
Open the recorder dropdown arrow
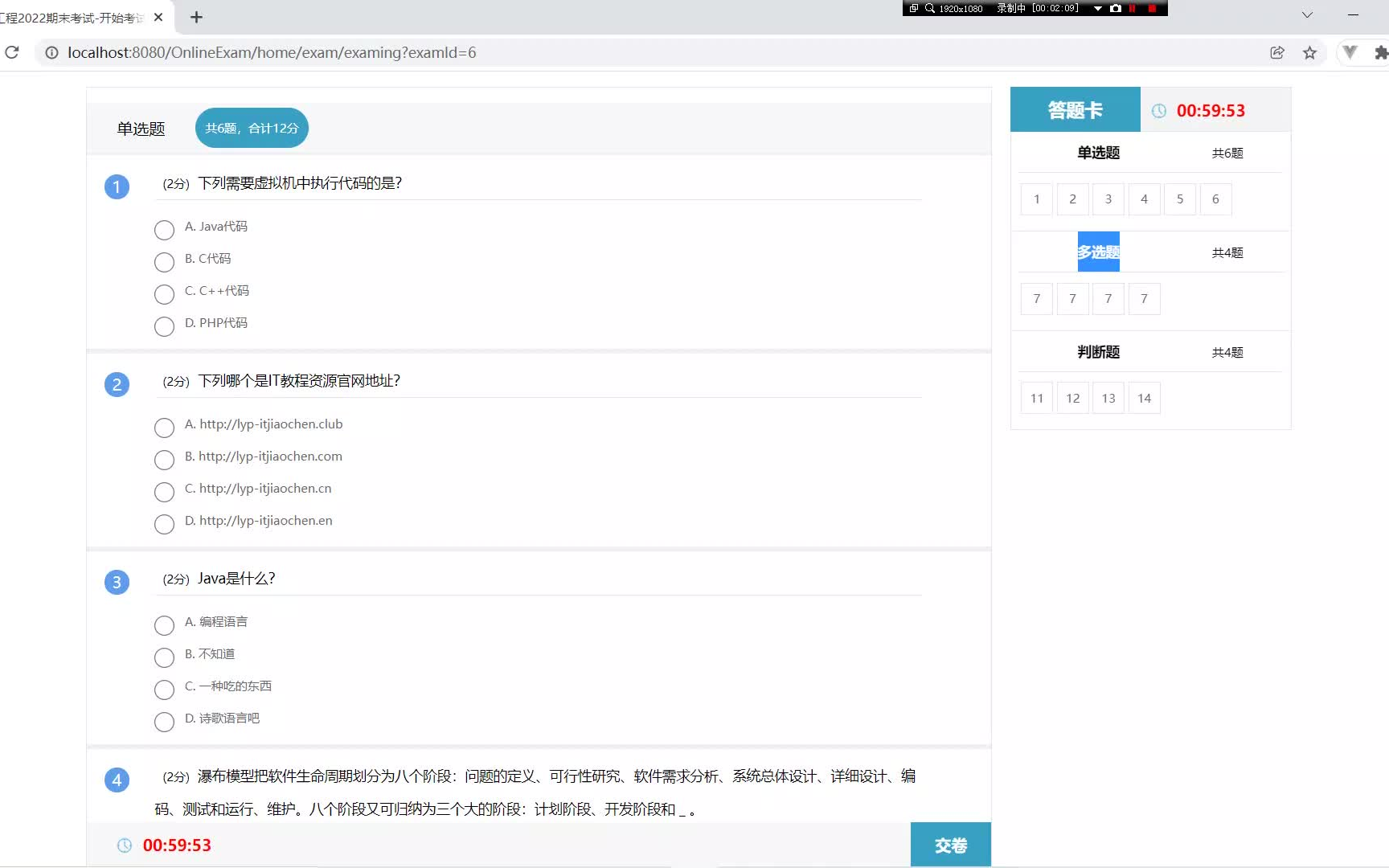pyautogui.click(x=1097, y=8)
